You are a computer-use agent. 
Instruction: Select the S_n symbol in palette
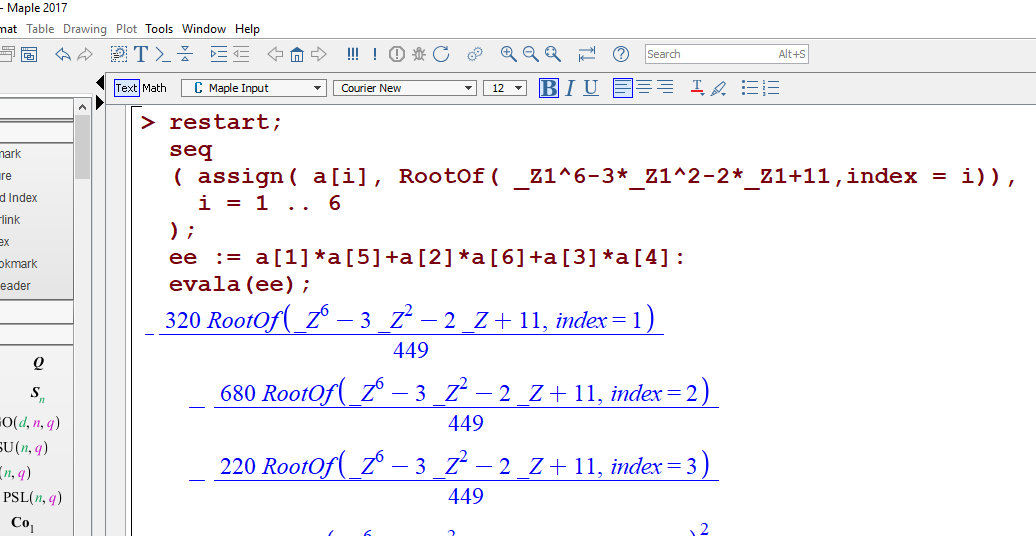[x=38, y=393]
